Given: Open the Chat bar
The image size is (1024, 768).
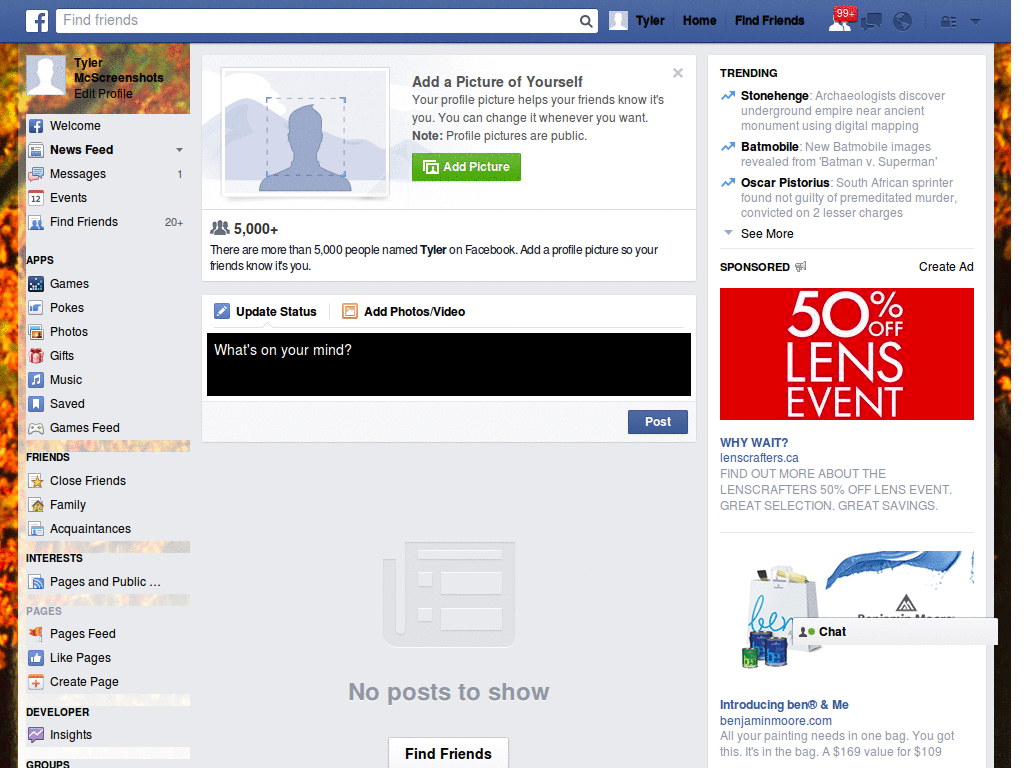Looking at the screenshot, I should pos(895,632).
